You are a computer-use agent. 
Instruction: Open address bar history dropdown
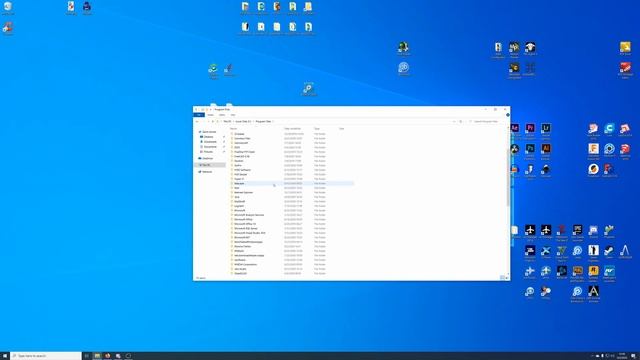pyautogui.click(x=454, y=122)
